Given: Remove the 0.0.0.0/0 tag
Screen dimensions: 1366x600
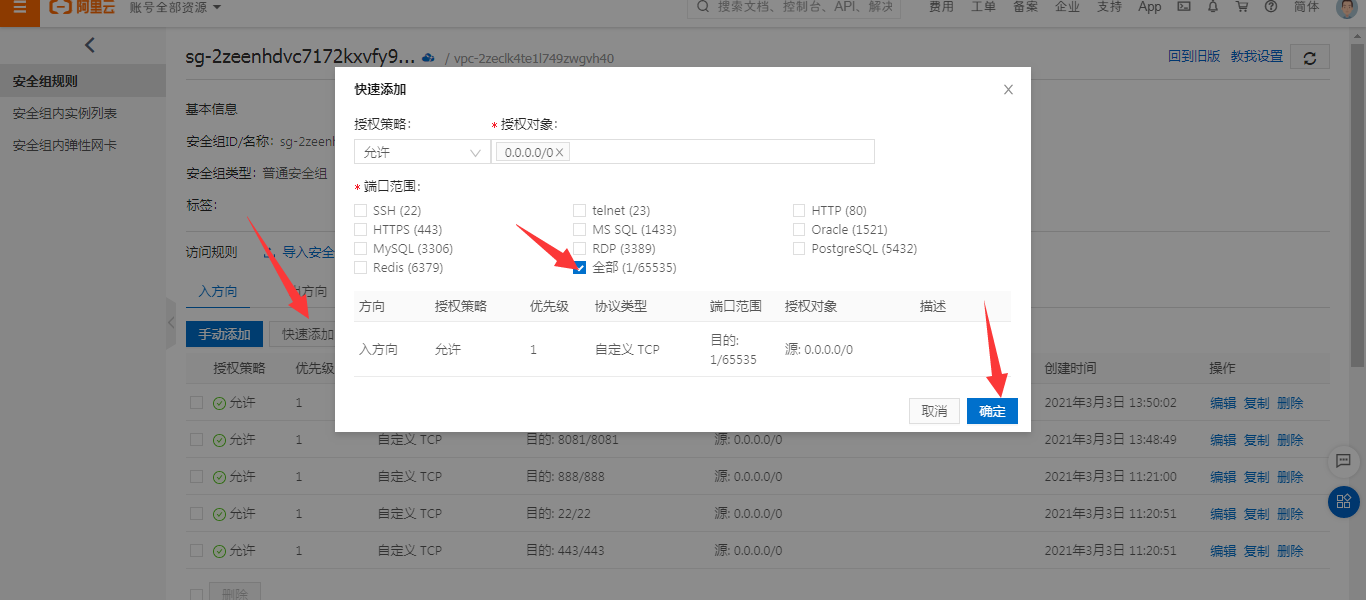Looking at the screenshot, I should pyautogui.click(x=560, y=152).
